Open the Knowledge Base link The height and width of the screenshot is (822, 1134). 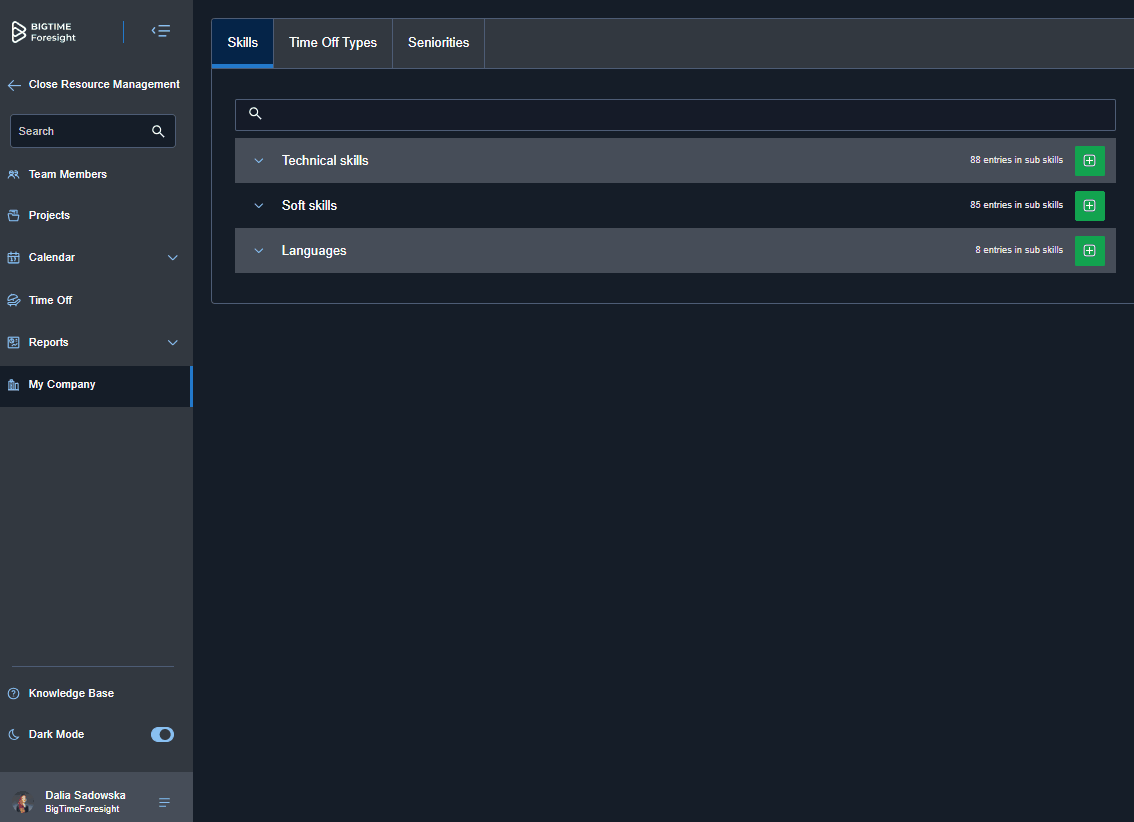tap(71, 693)
